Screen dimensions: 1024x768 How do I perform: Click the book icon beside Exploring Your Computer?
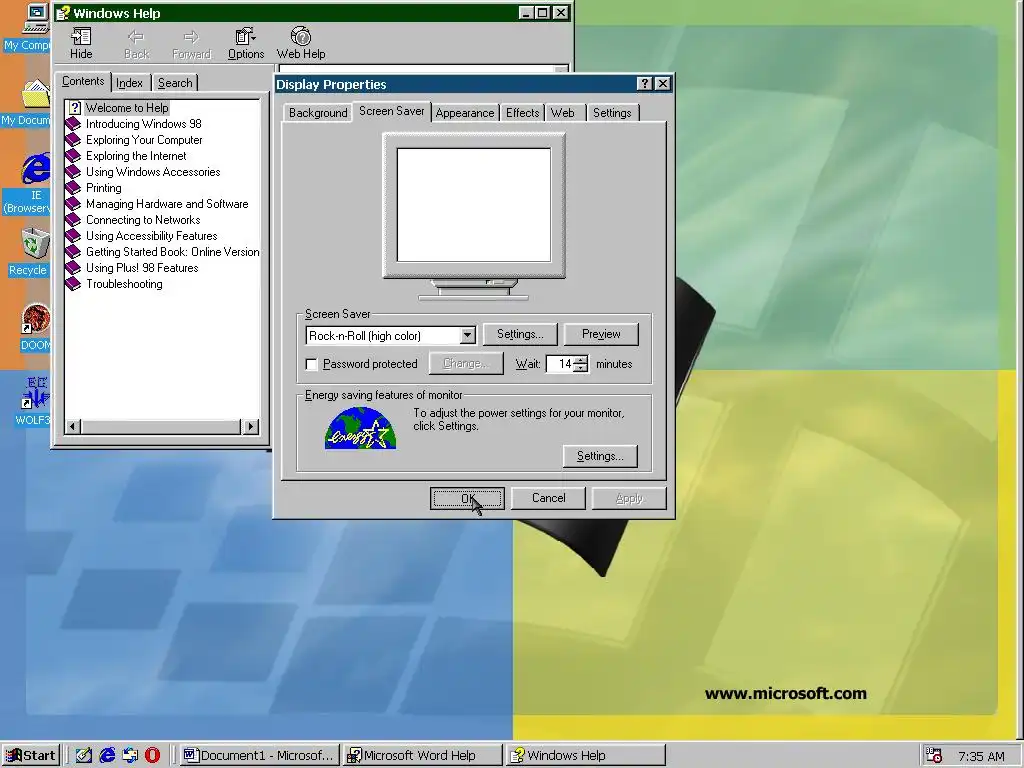coord(74,140)
